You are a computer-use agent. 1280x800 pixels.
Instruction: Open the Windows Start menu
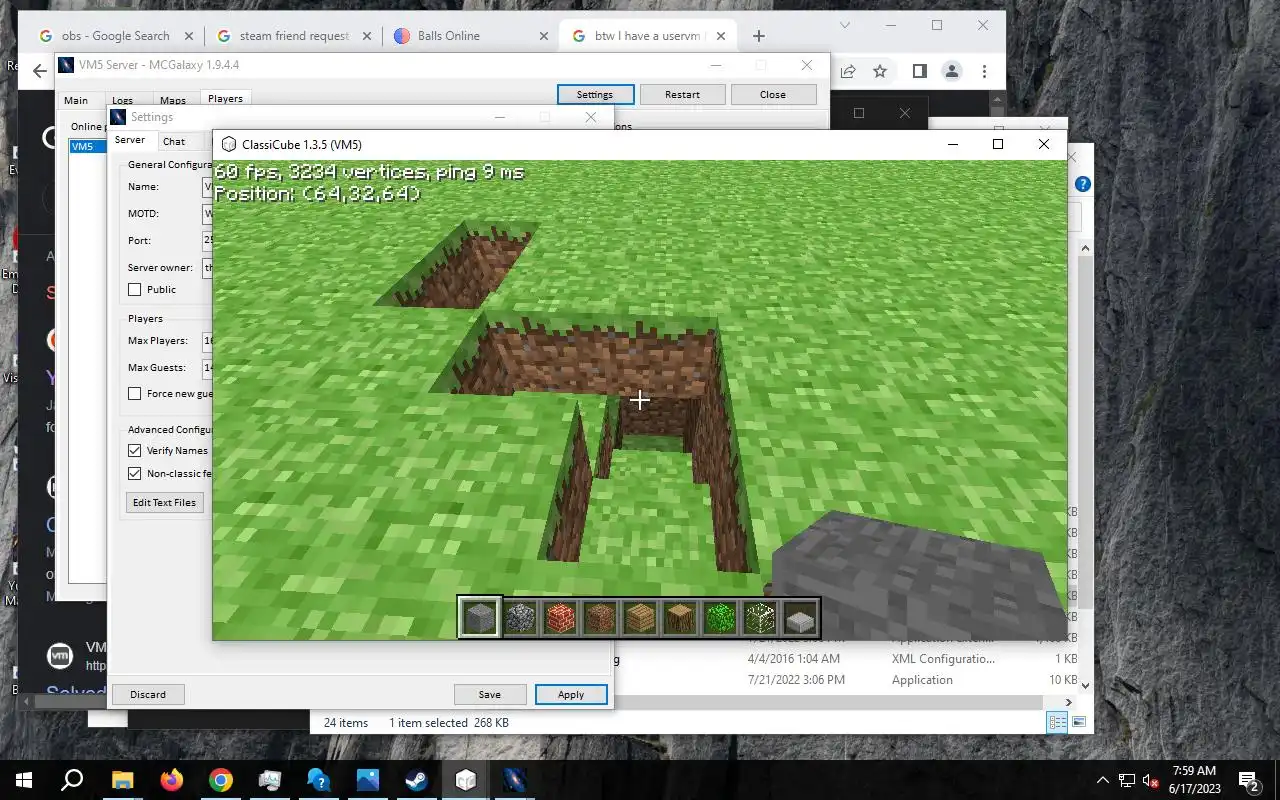24,780
